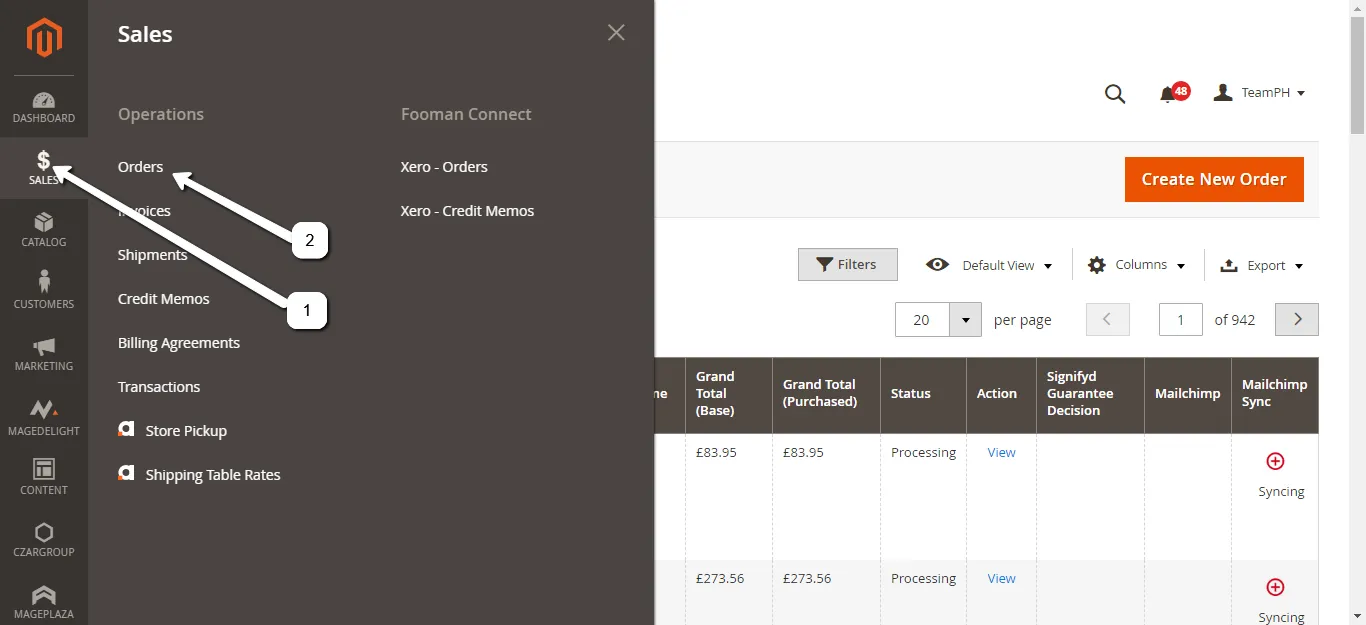Open notifications bell with 48 badge

[x=1172, y=93]
